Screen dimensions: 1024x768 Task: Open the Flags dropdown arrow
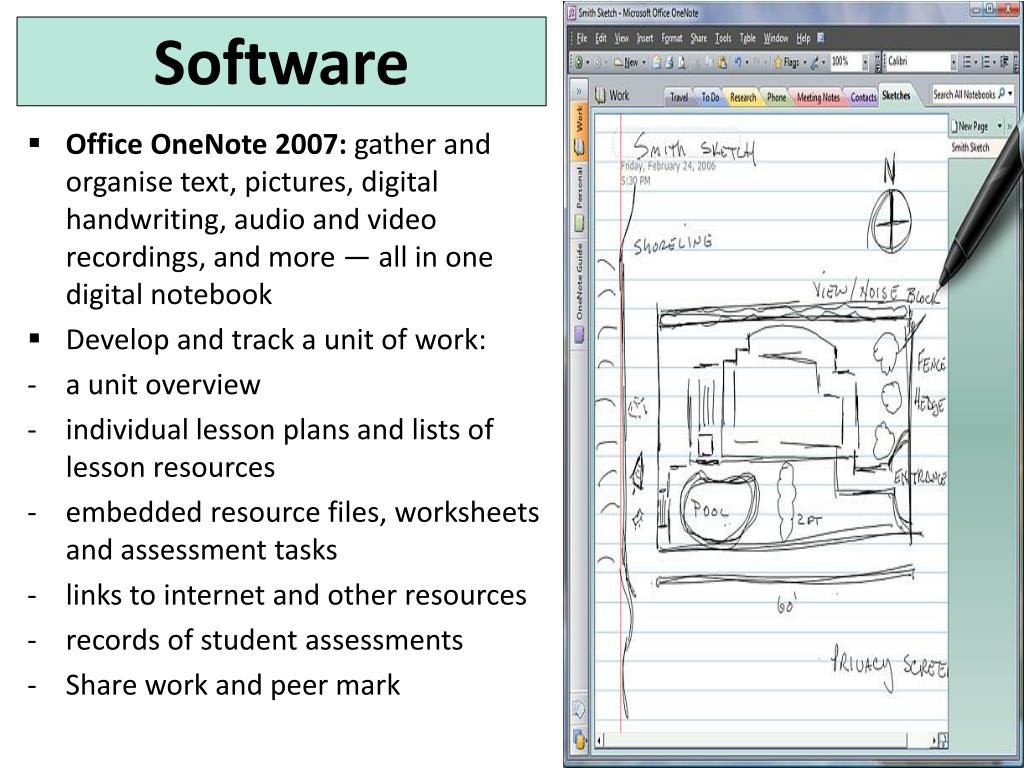[x=805, y=63]
